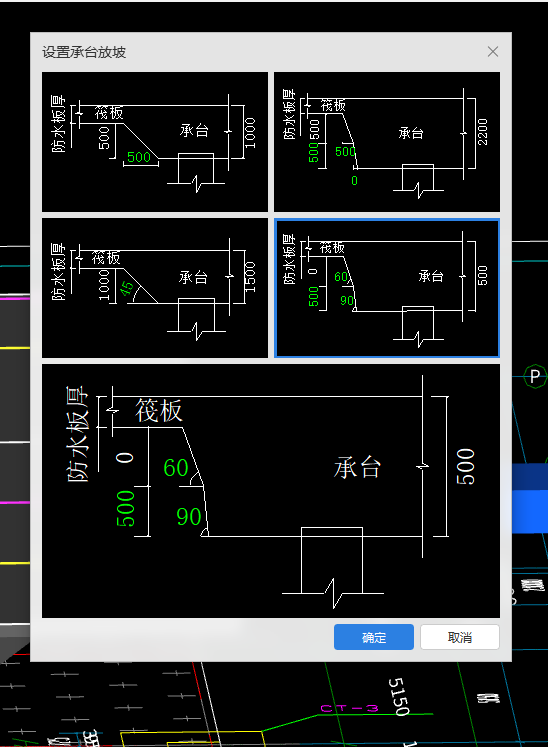Confirm with the 确定 button
This screenshot has height=747, width=548.
coord(374,637)
